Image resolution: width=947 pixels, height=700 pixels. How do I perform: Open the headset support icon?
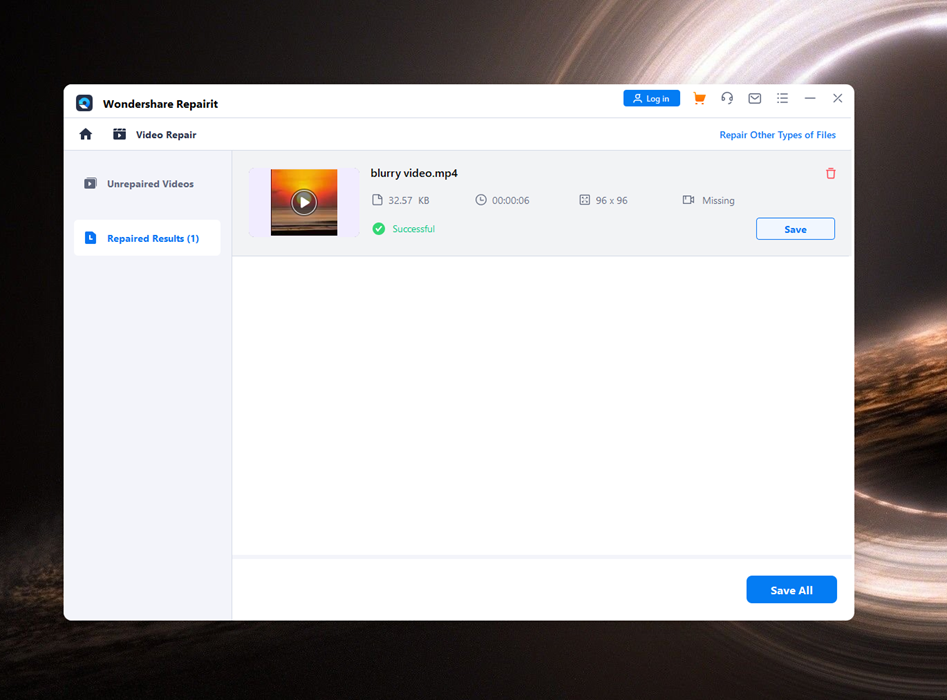tap(727, 98)
